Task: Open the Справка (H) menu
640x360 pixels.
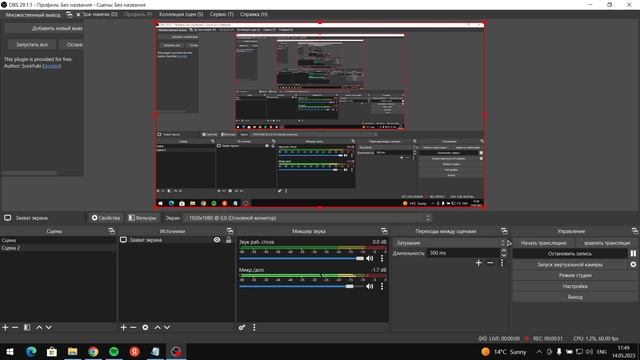Action: (254, 14)
